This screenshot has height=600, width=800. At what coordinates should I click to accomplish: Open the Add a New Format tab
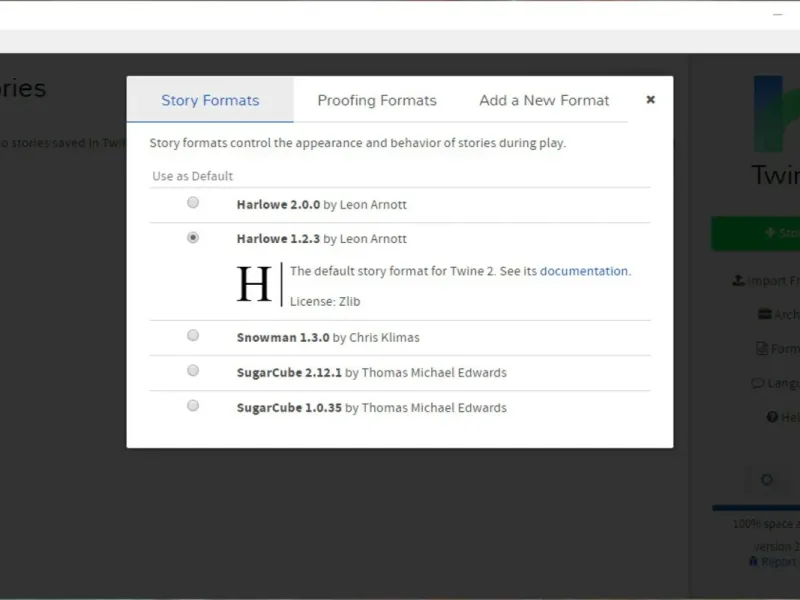click(x=544, y=100)
